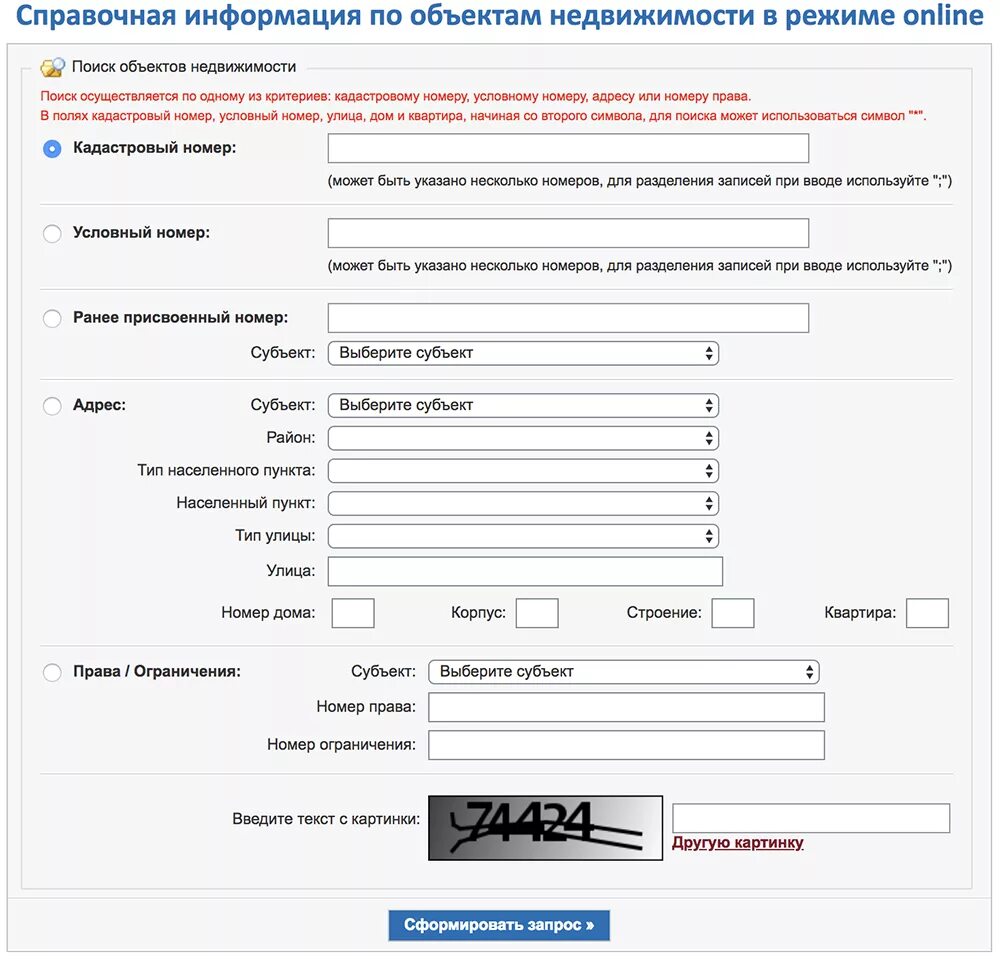Click the Другую картинку link
The width and height of the screenshot is (1000, 960).
[737, 843]
